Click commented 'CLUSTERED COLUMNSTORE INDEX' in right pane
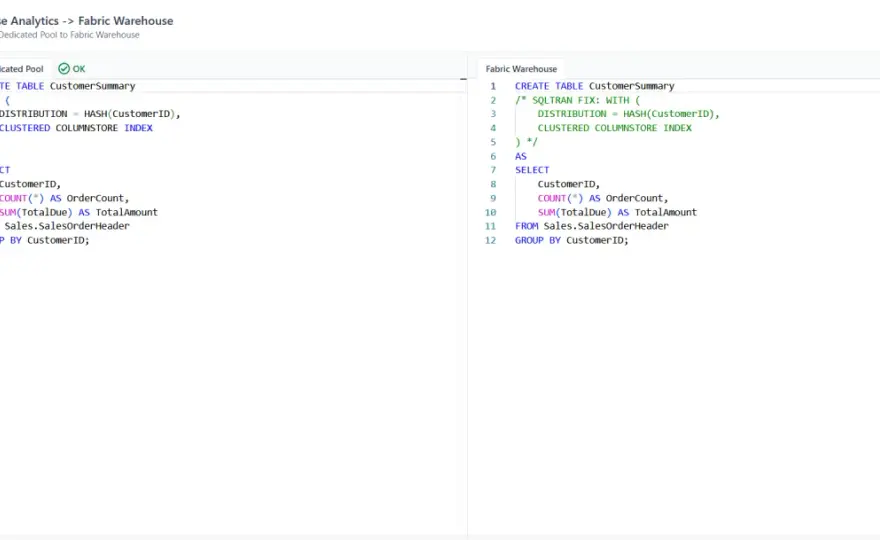Image resolution: width=880 pixels, height=540 pixels. pos(615,128)
